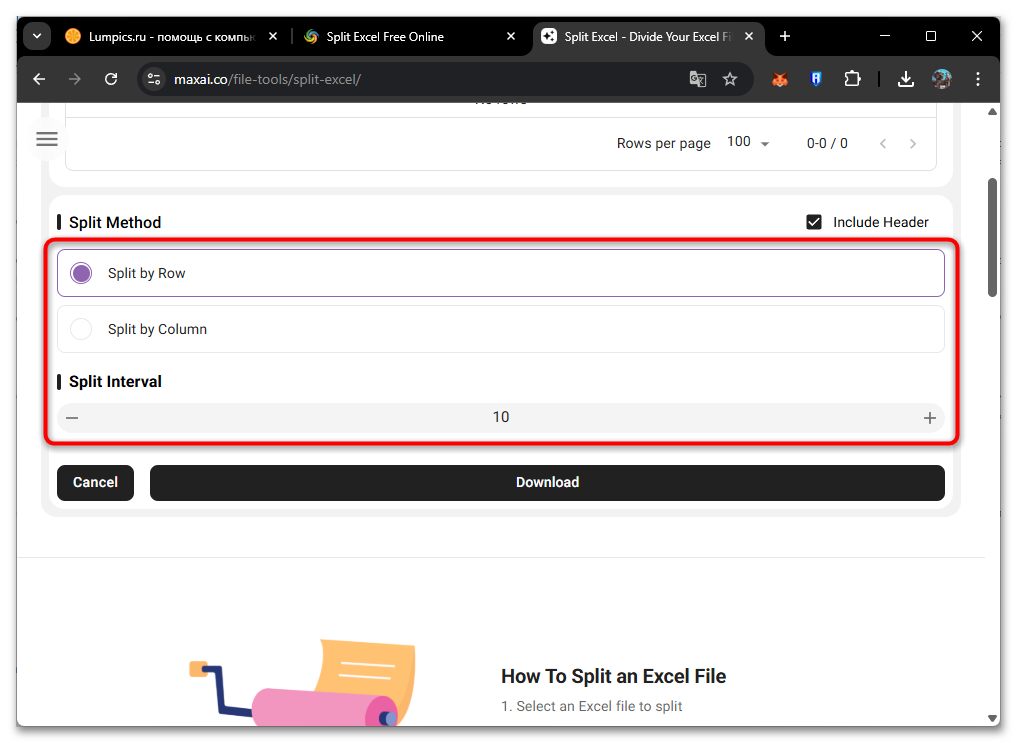Expand the tab search dropdown arrow

(x=36, y=37)
